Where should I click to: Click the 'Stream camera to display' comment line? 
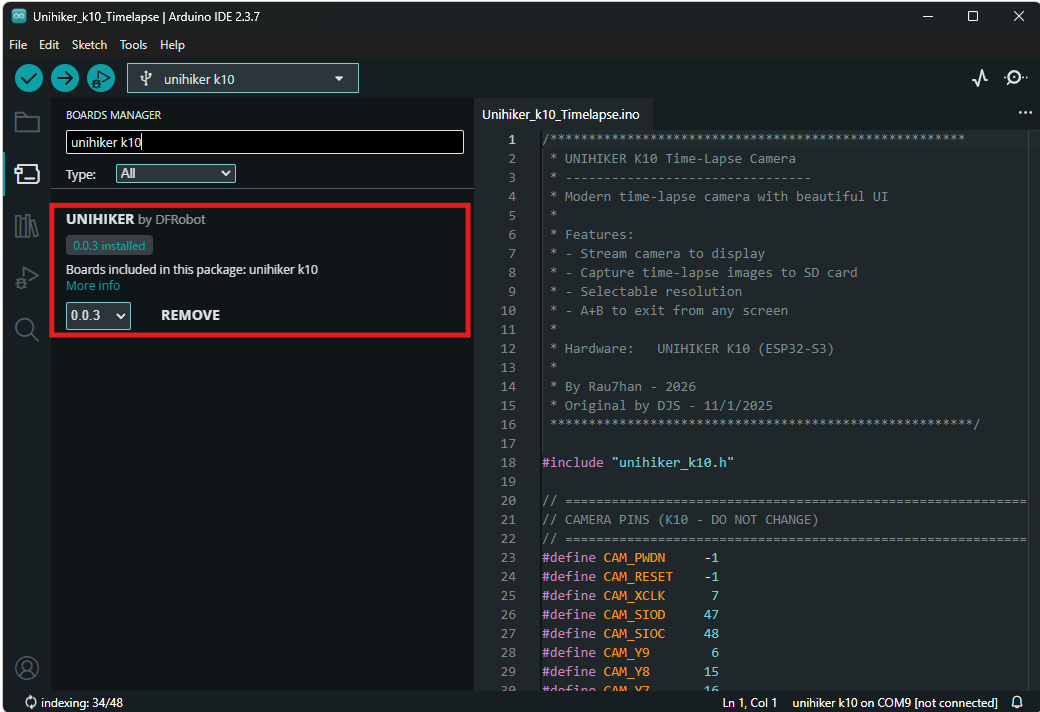pos(657,253)
